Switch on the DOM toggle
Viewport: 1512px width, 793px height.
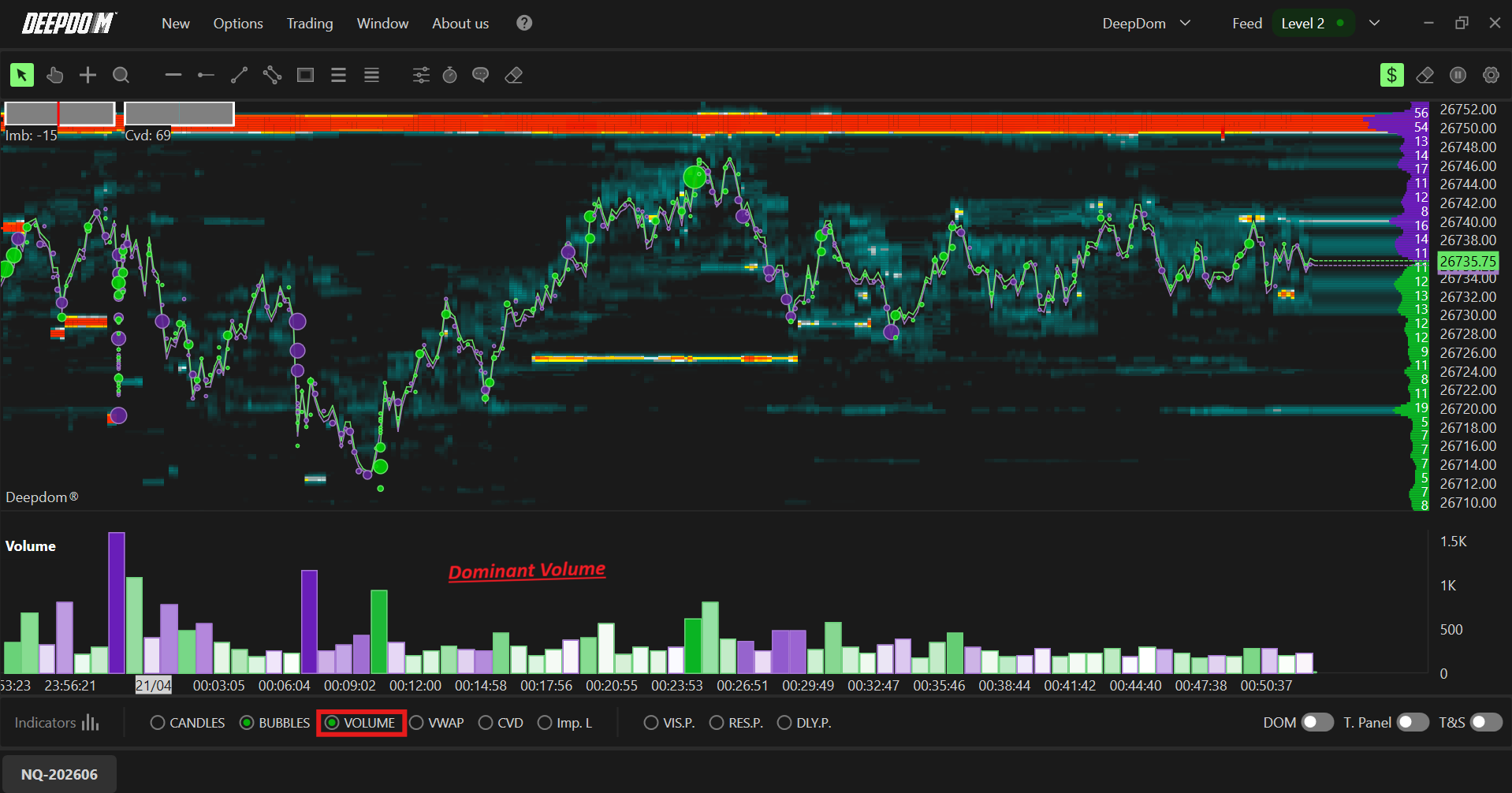[x=1317, y=722]
